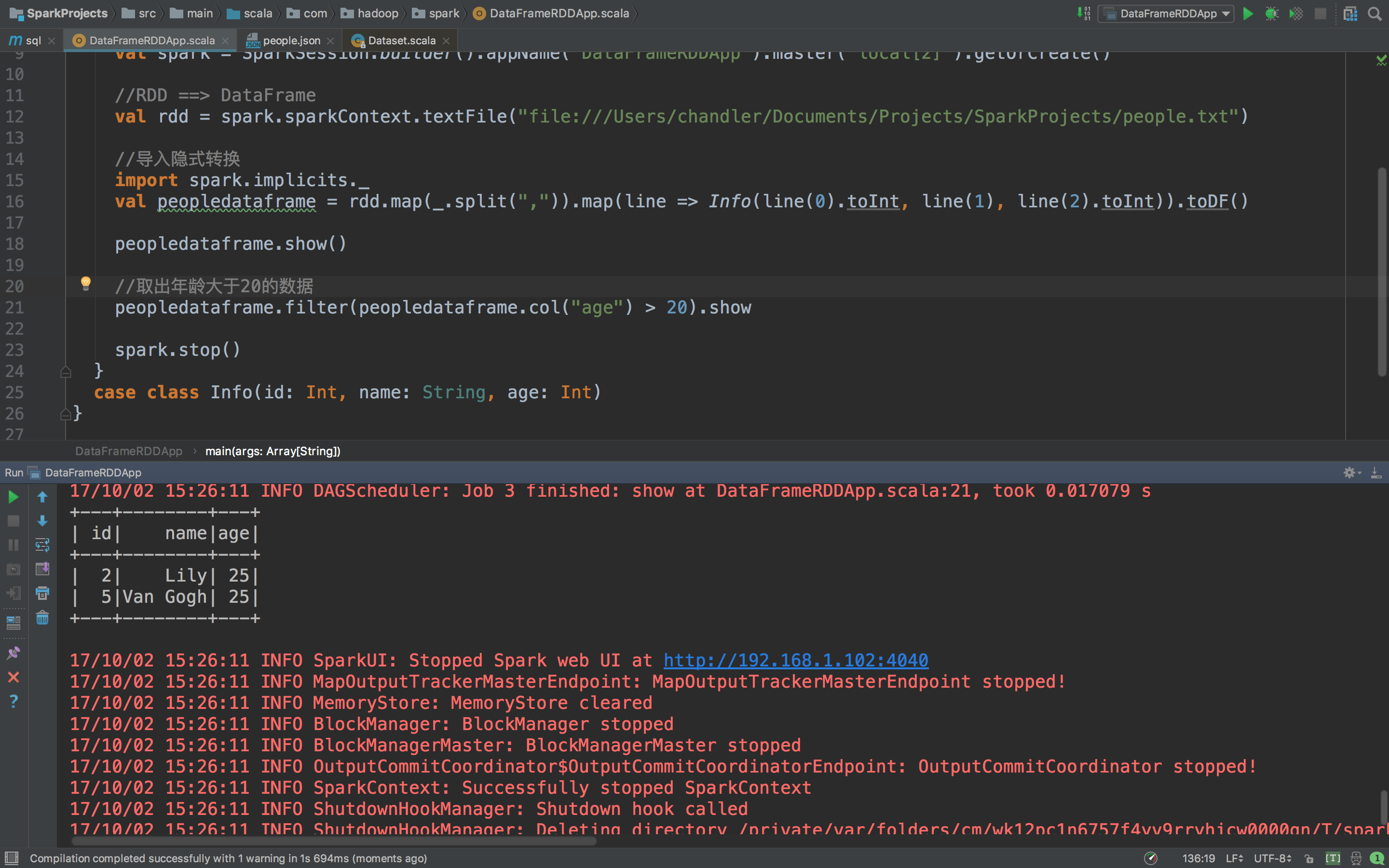The image size is (1389, 868).
Task: Pin the DataFrameRDDApp run tab
Action: point(13,653)
